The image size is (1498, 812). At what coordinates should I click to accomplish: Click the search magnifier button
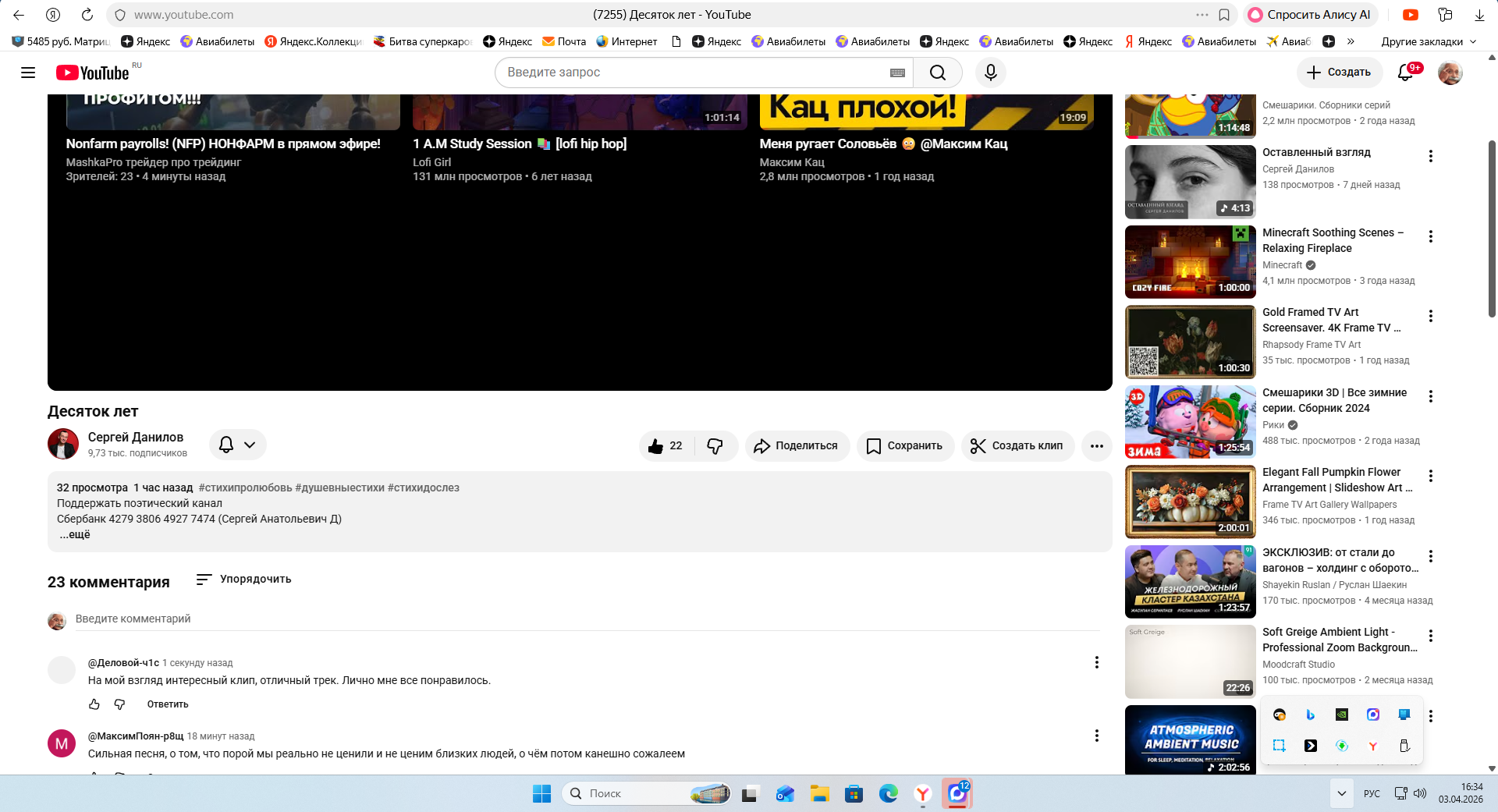pyautogui.click(x=938, y=73)
